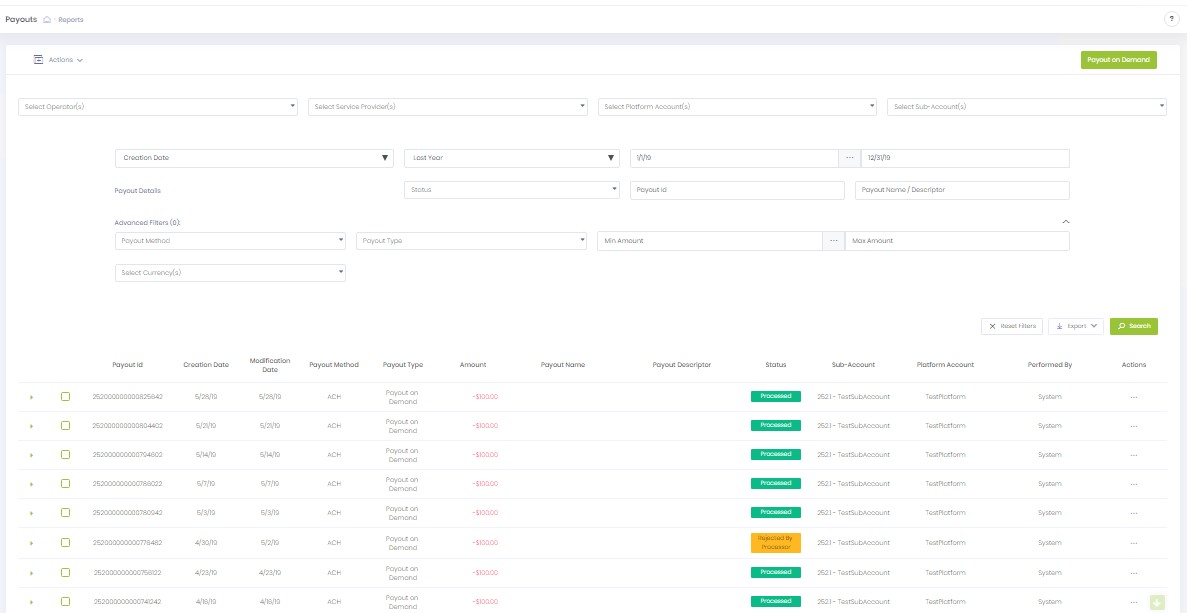The width and height of the screenshot is (1187, 613).
Task: Click the Payout Id input field
Action: pos(738,190)
